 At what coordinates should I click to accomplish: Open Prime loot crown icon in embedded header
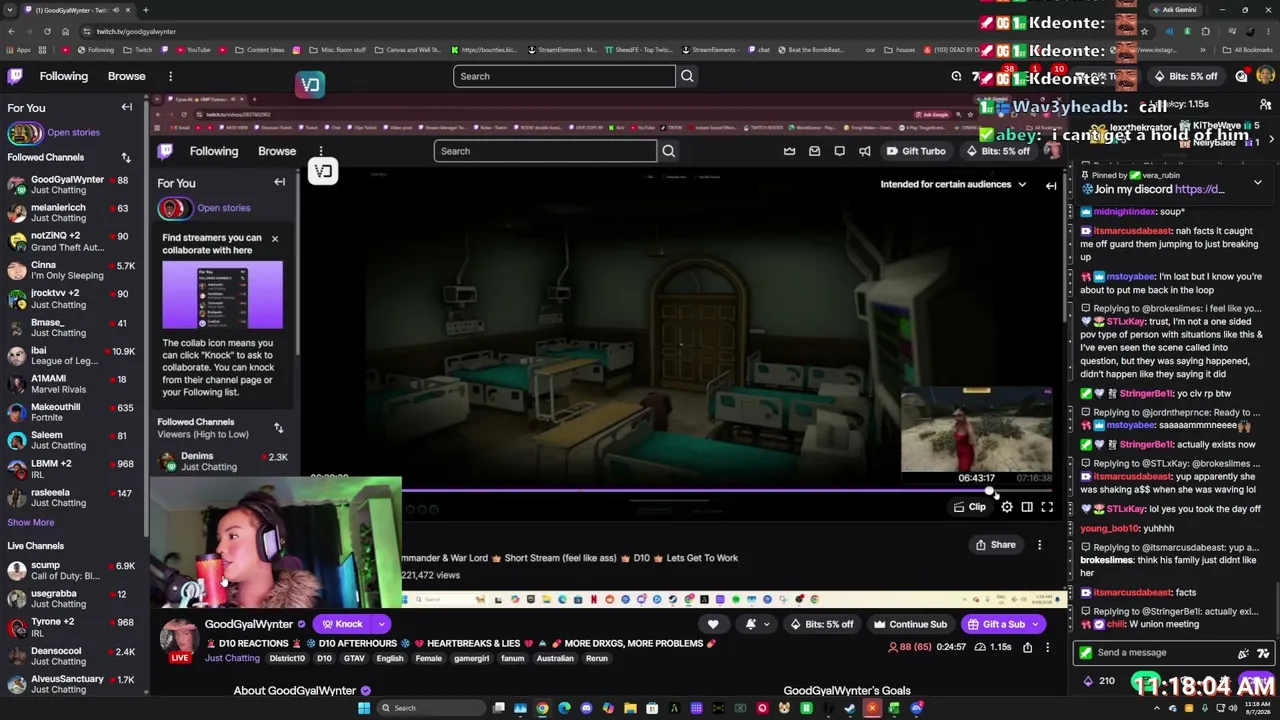click(x=789, y=151)
